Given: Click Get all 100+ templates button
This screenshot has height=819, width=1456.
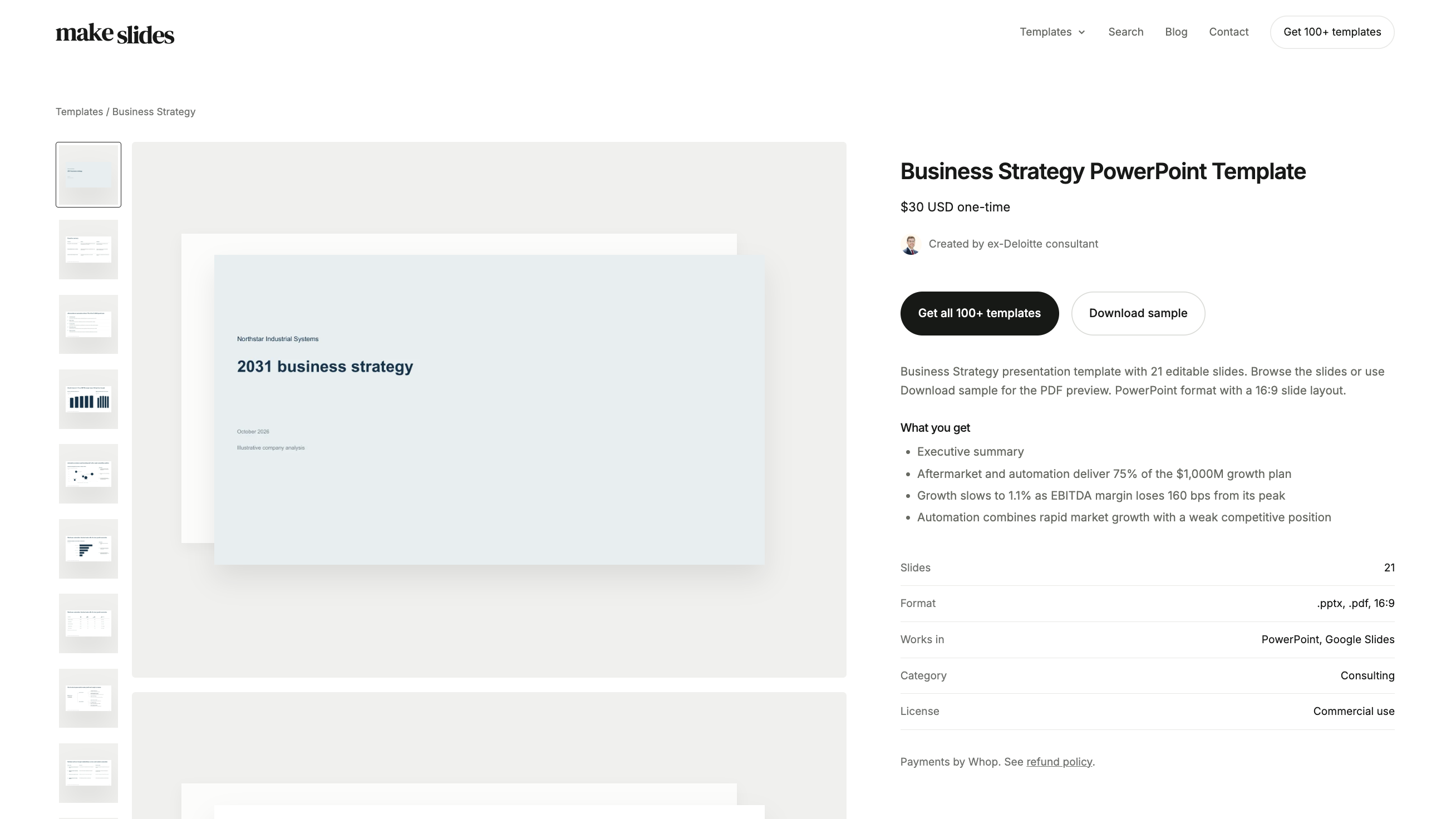Looking at the screenshot, I should coord(979,313).
